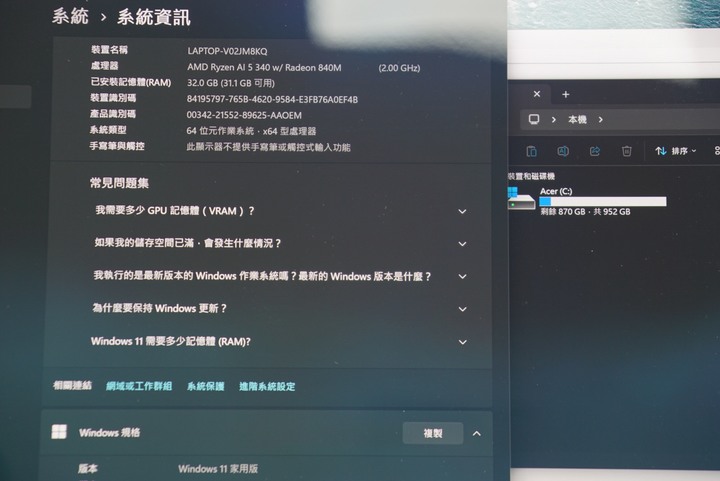Close the current File Explorer tab
720x481 pixels.
(537, 94)
